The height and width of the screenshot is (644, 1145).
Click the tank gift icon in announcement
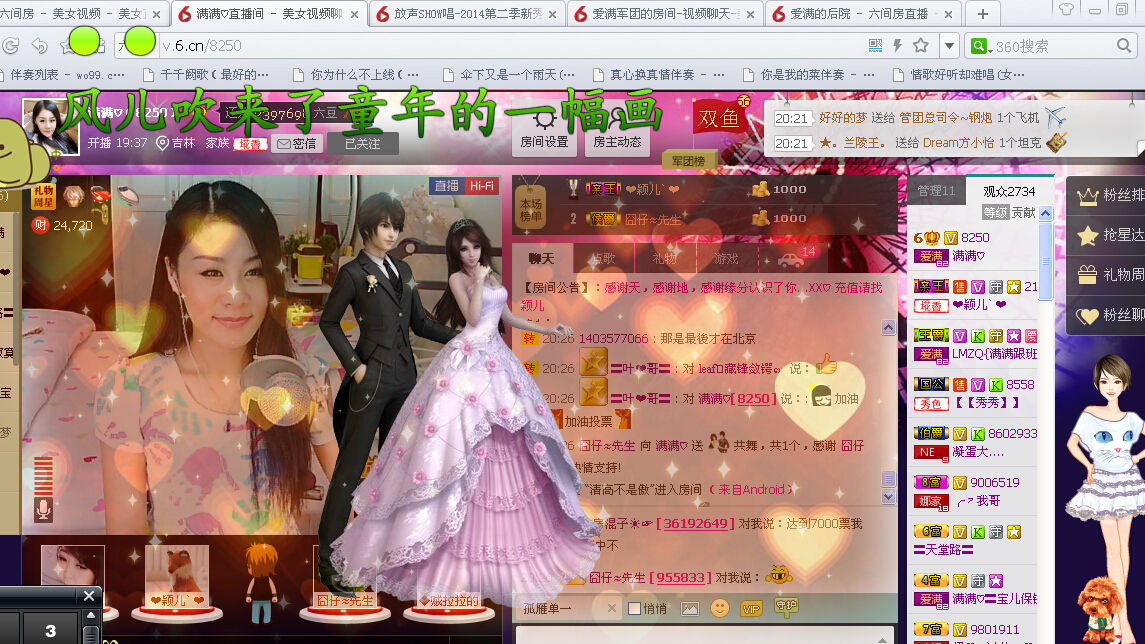click(1056, 142)
